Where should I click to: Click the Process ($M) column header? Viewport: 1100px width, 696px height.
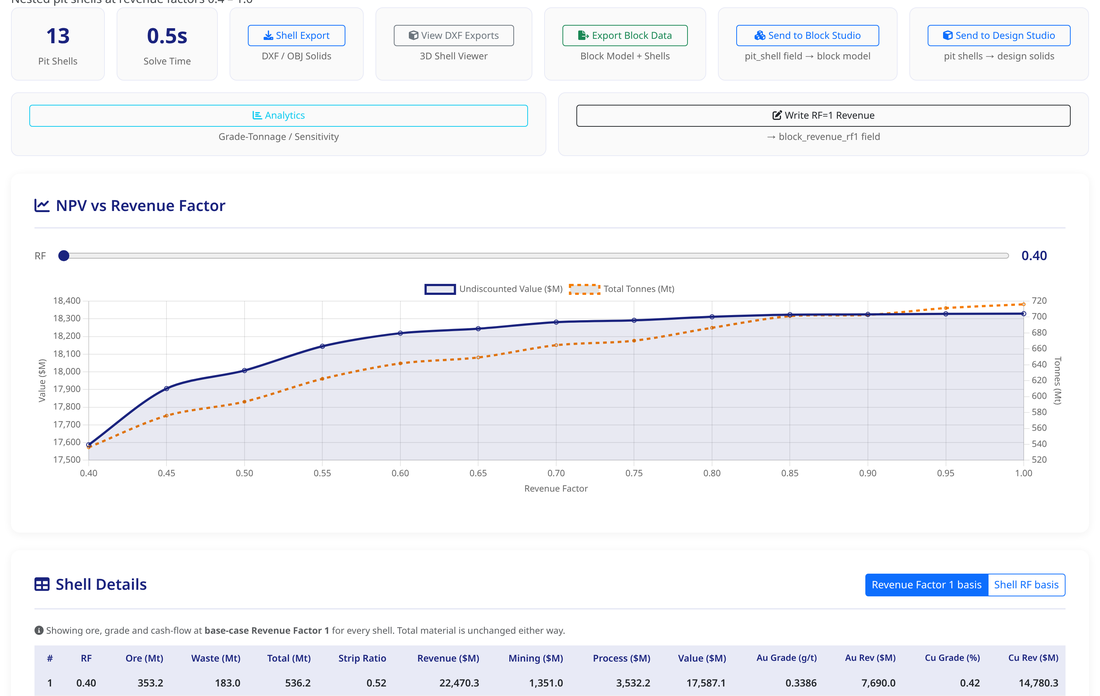tap(622, 658)
